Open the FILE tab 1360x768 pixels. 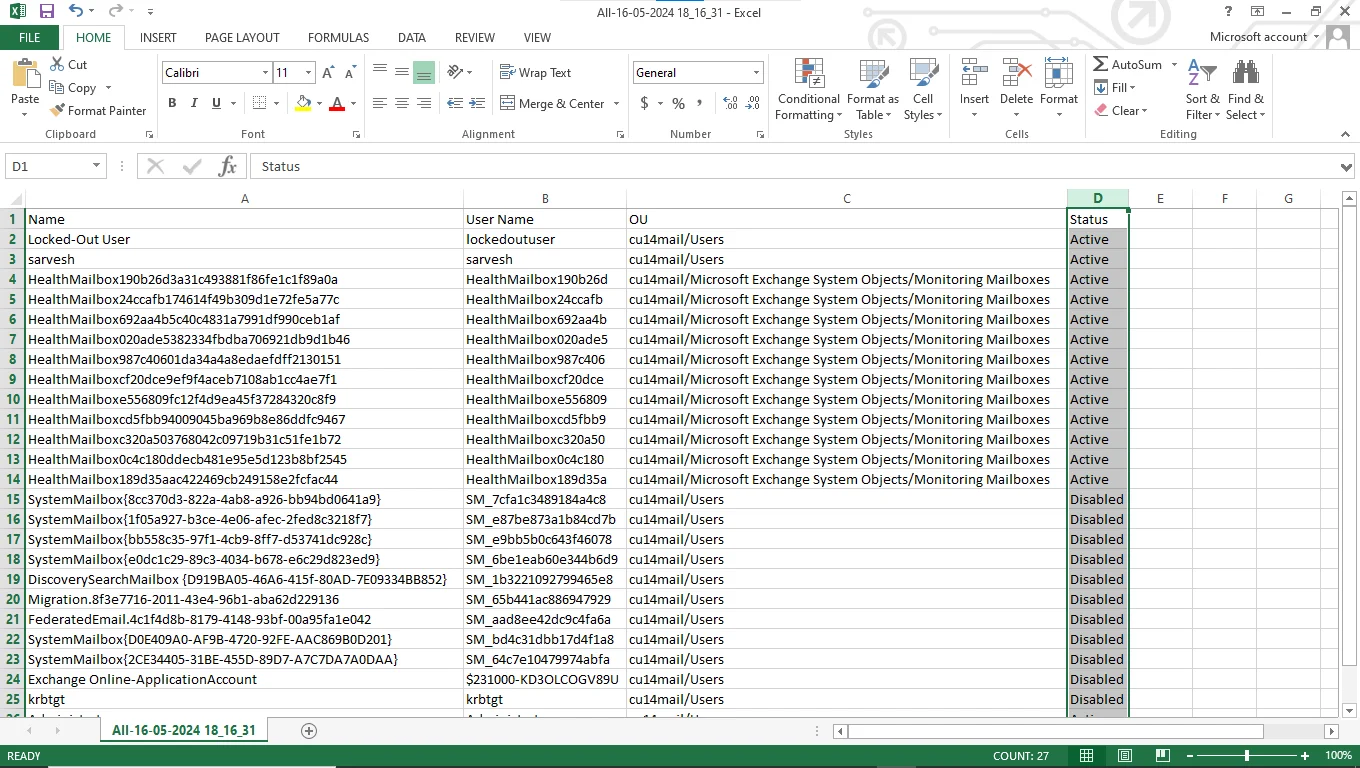[x=30, y=37]
